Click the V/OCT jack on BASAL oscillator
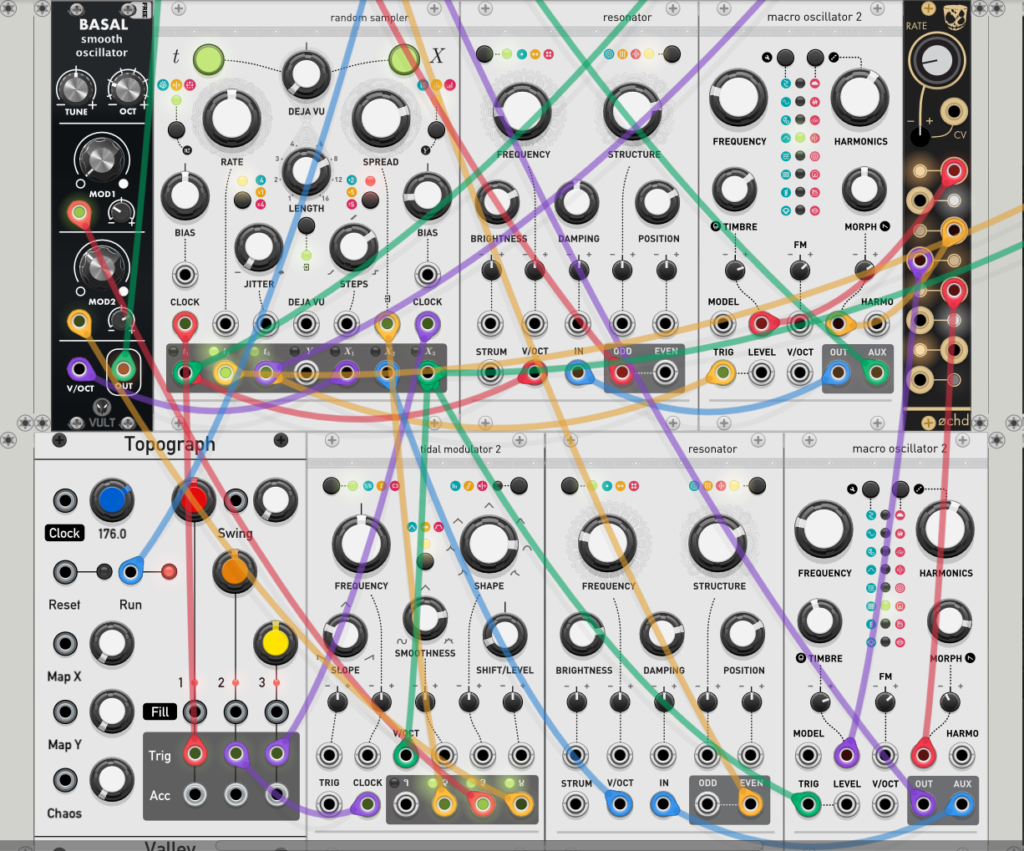This screenshot has height=851, width=1024. [x=79, y=370]
